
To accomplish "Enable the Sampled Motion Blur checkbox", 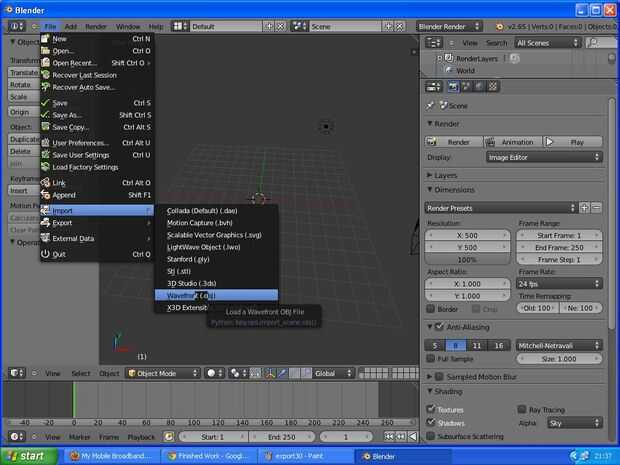I will tap(439, 376).
